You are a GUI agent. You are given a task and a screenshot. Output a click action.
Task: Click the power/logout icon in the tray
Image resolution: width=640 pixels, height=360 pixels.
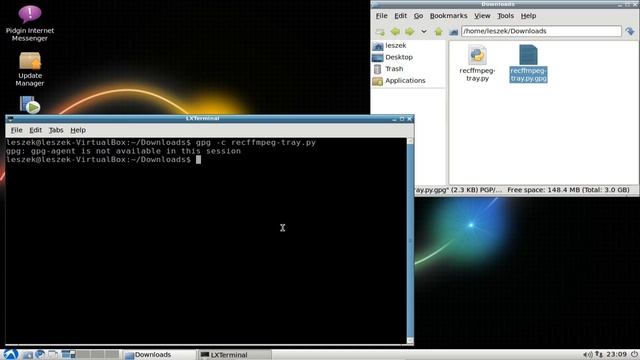point(634,354)
